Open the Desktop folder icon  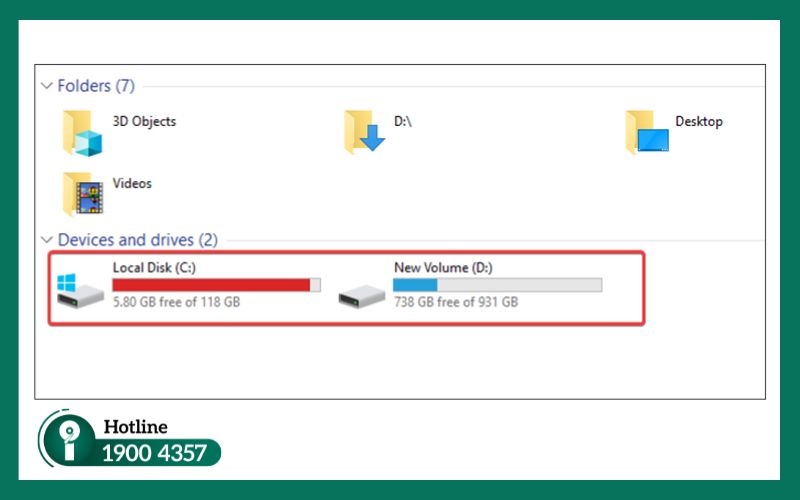[x=646, y=131]
